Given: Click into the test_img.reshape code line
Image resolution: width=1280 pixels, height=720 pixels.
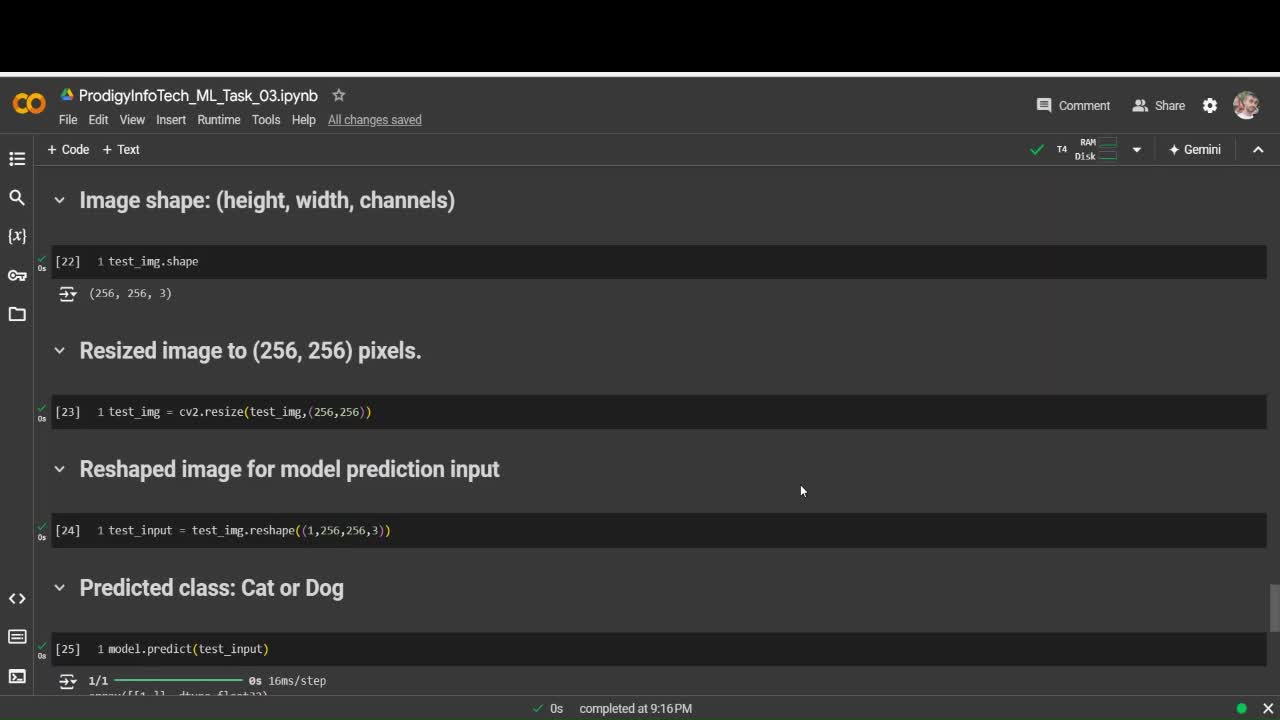Looking at the screenshot, I should [249, 530].
